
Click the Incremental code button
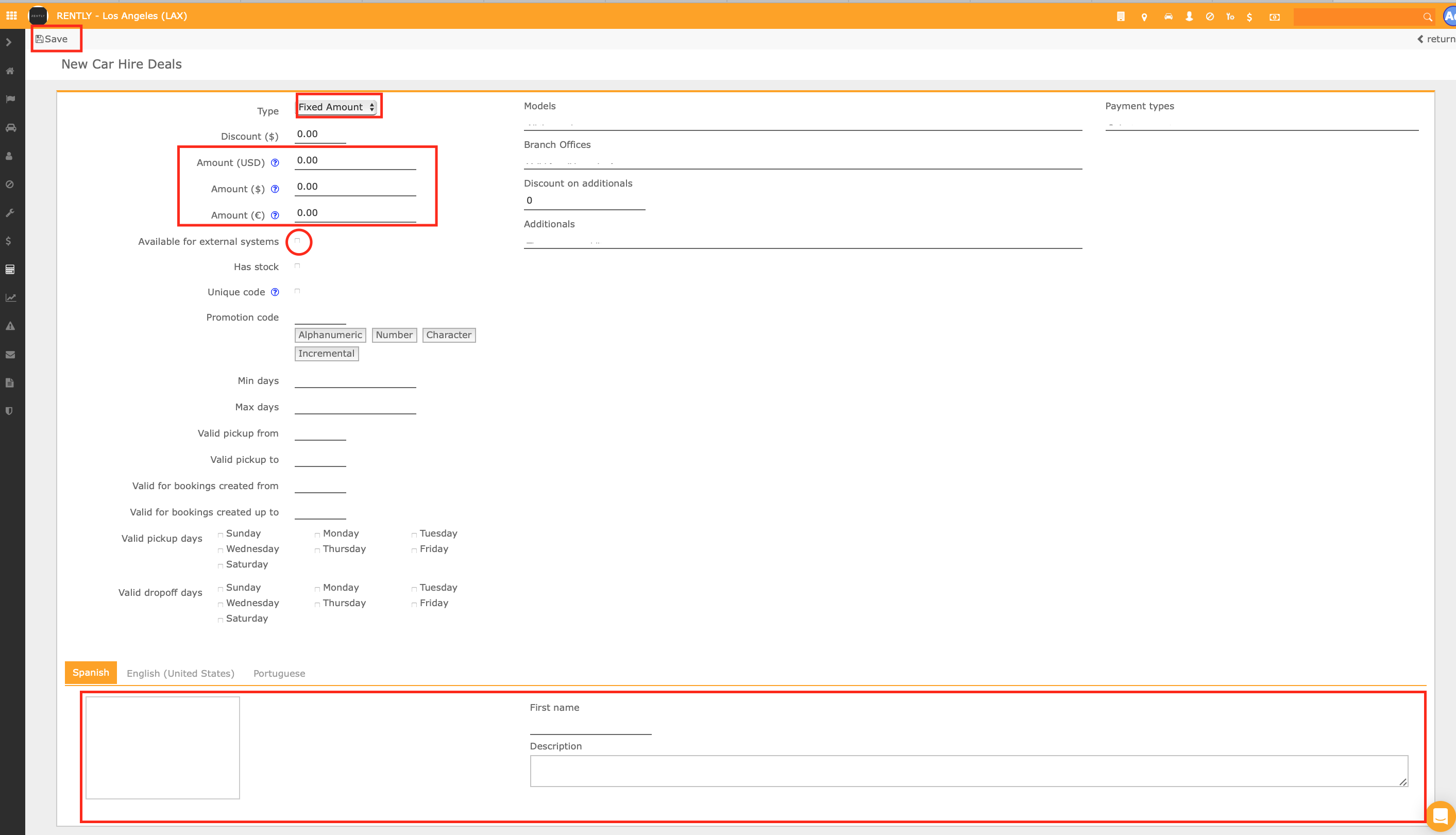tap(327, 354)
